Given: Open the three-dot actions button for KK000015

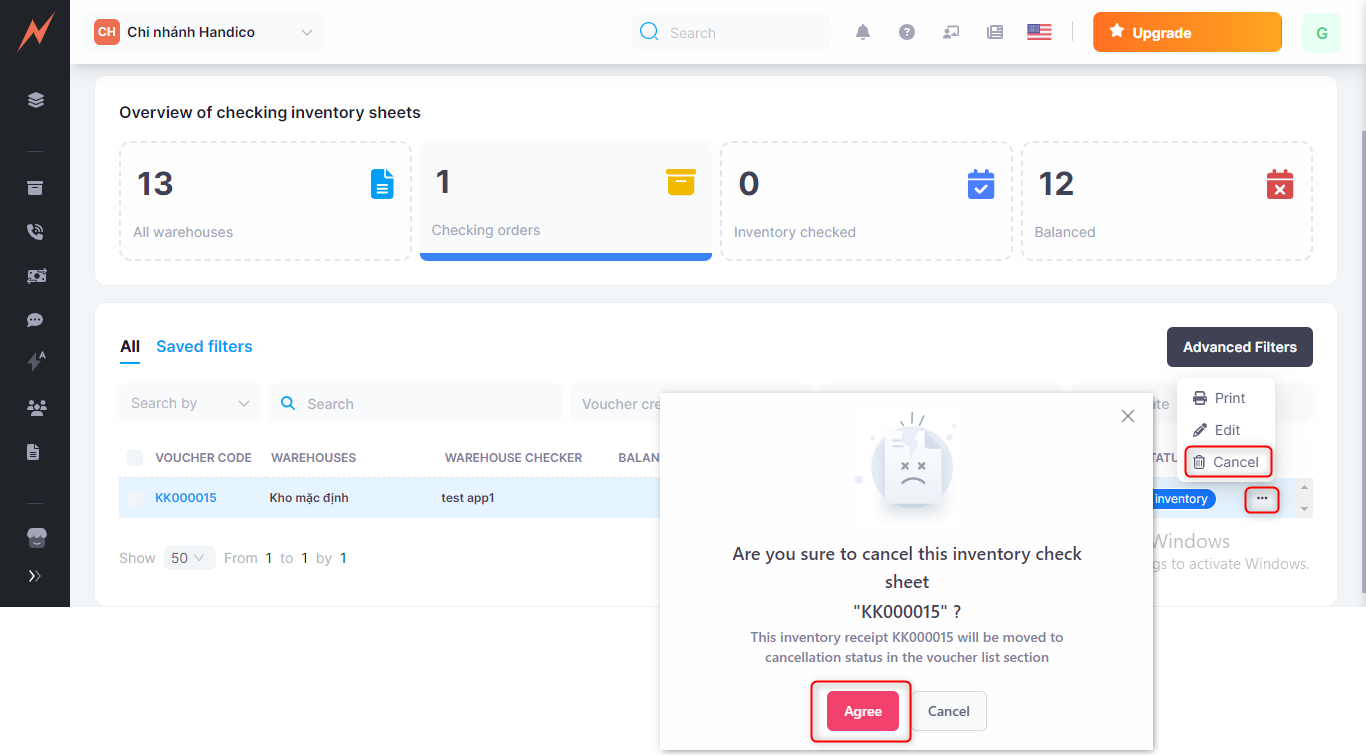Looking at the screenshot, I should tap(1262, 498).
